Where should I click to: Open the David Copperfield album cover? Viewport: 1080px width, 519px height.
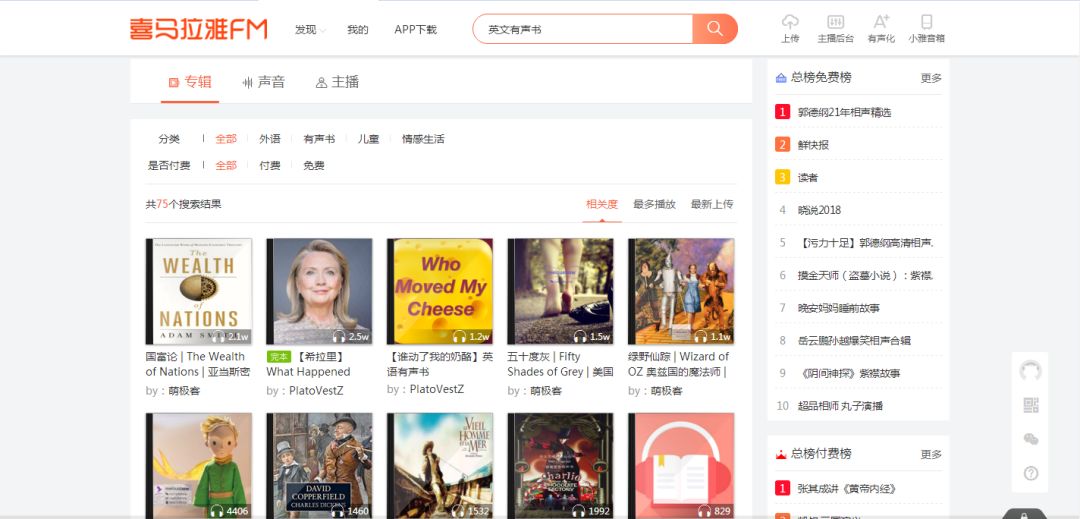(320, 465)
